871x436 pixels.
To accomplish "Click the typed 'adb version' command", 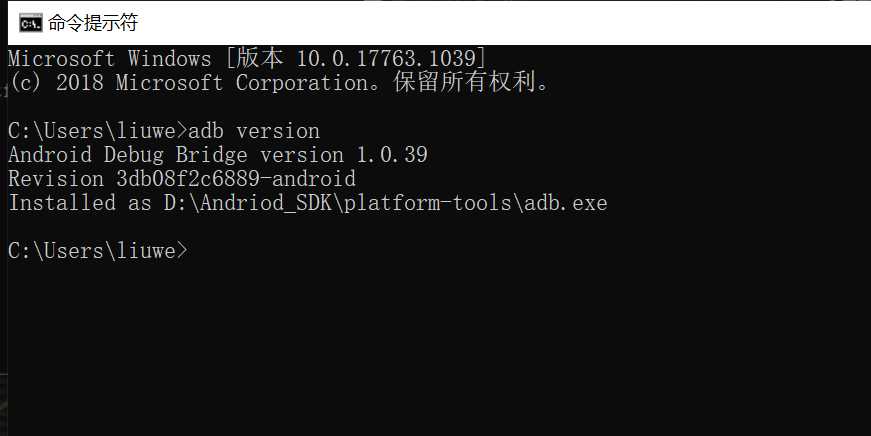I will 254,131.
